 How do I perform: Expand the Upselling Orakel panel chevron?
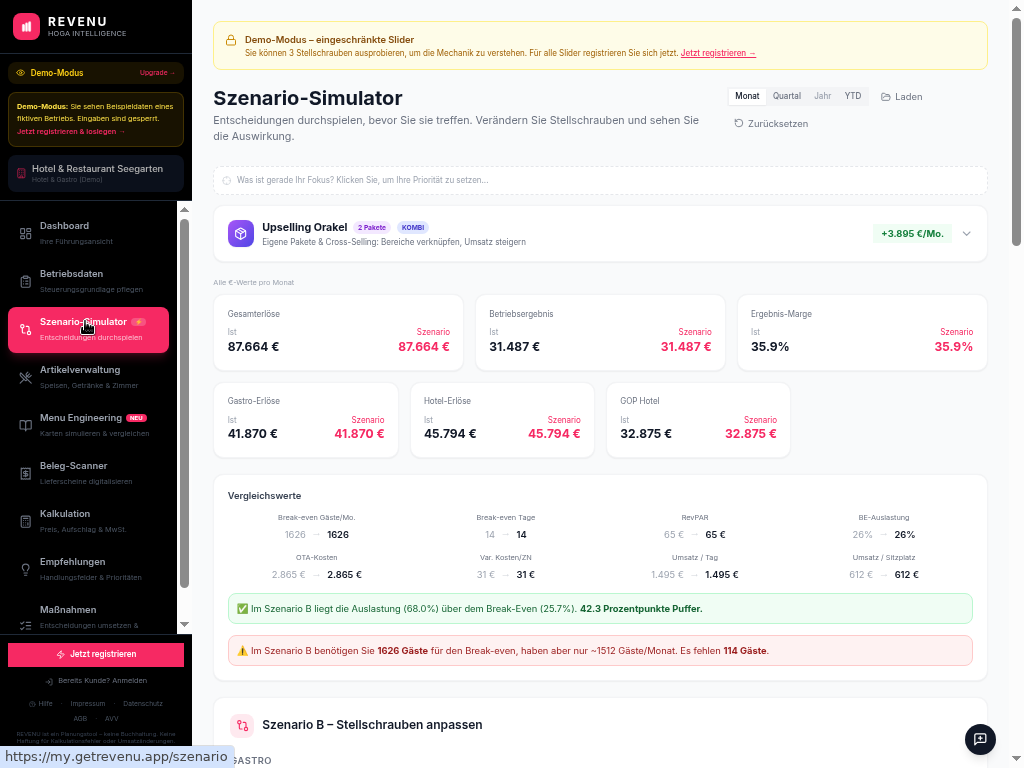(x=966, y=234)
